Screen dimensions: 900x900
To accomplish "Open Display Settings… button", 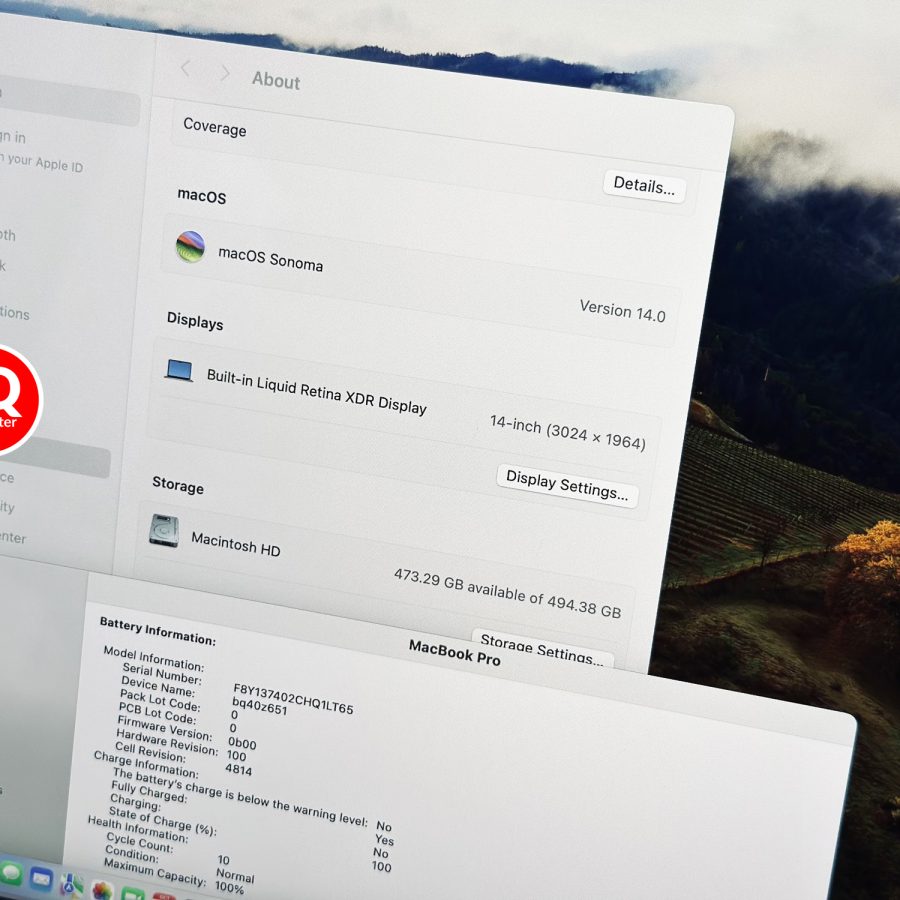I will 567,486.
